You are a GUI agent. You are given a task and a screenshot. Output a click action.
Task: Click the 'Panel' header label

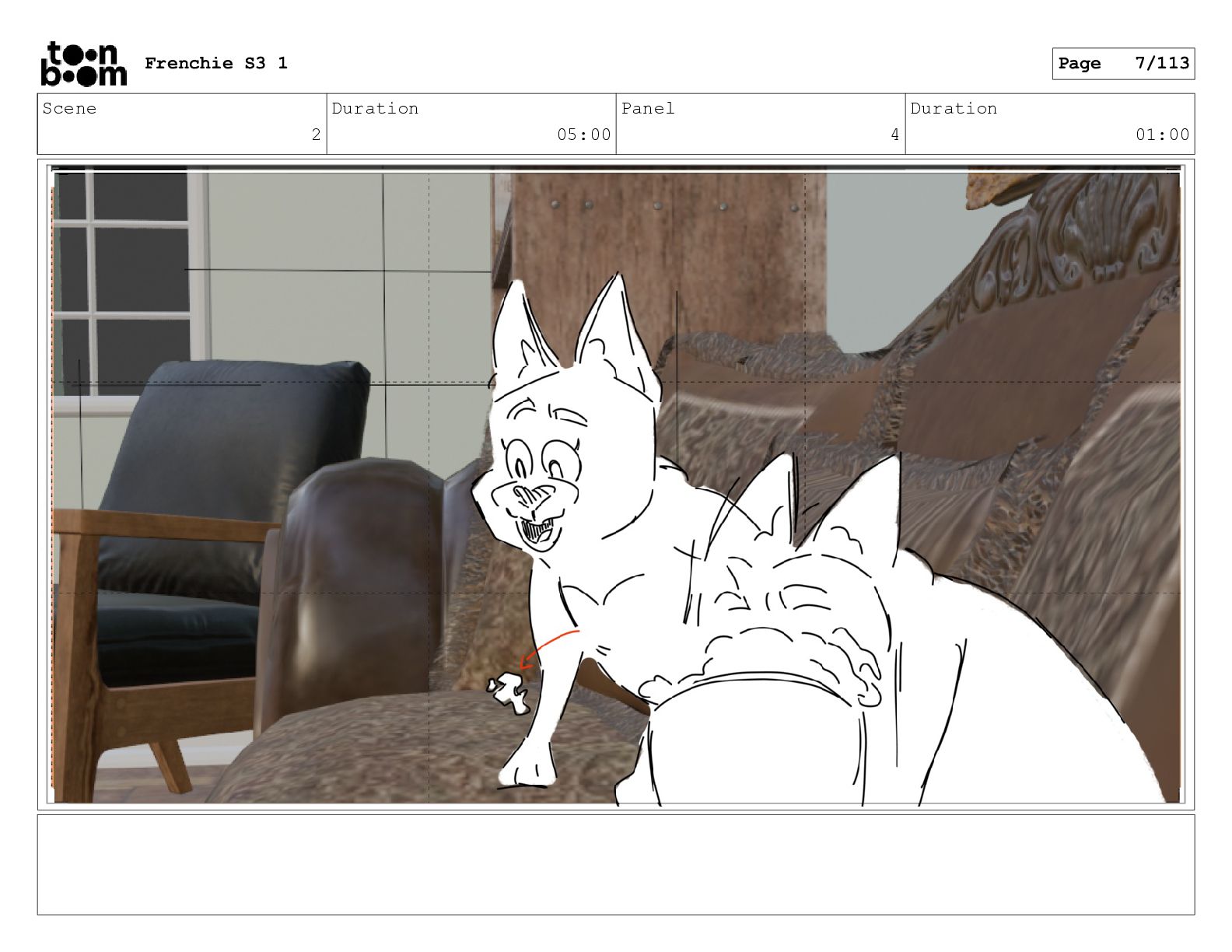pyautogui.click(x=648, y=108)
